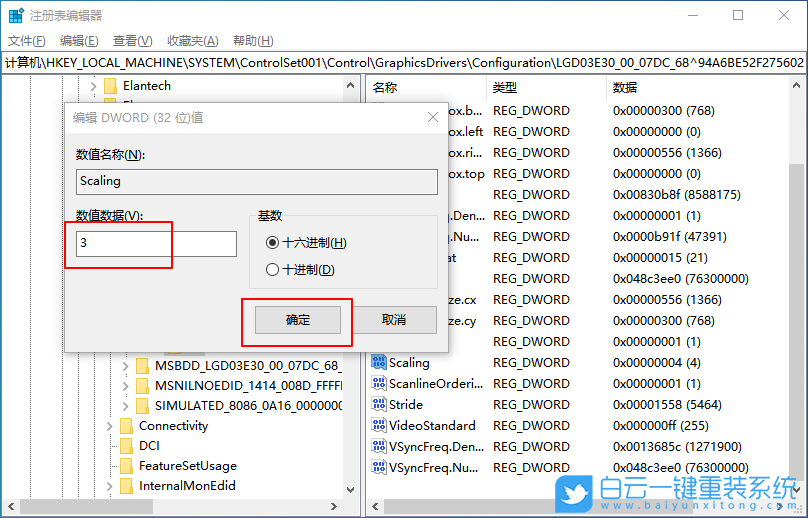
Task: Open the 查看(V) menu
Action: (x=132, y=41)
